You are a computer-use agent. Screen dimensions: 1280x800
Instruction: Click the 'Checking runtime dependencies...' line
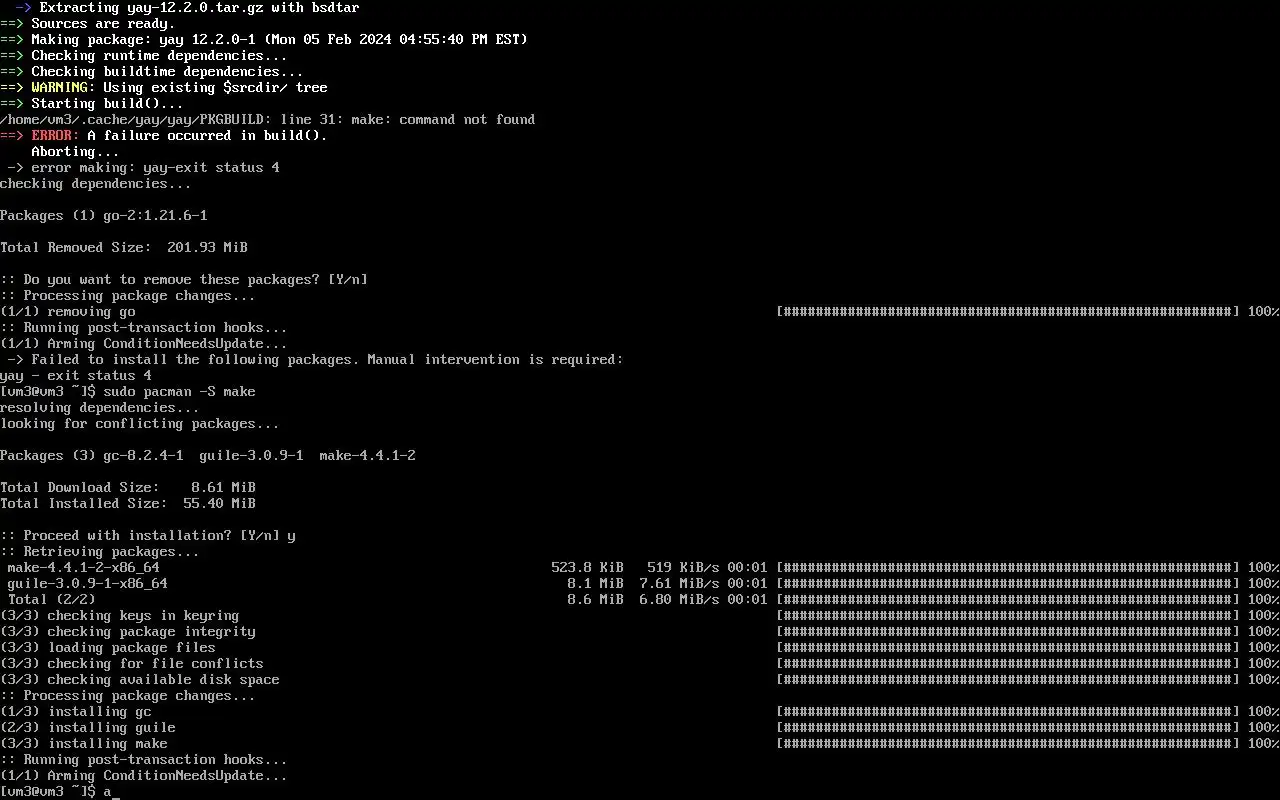click(x=143, y=55)
